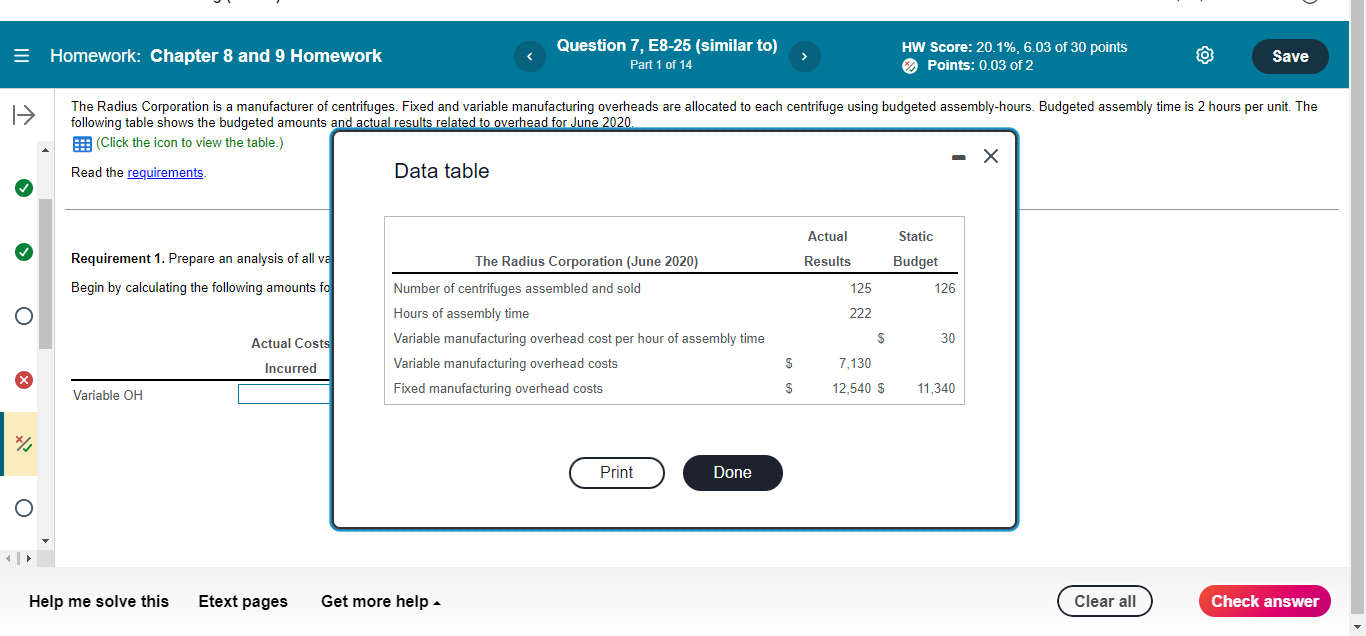Image resolution: width=1366 pixels, height=636 pixels.
Task: Click the previous question chevron arrow
Action: tap(530, 56)
